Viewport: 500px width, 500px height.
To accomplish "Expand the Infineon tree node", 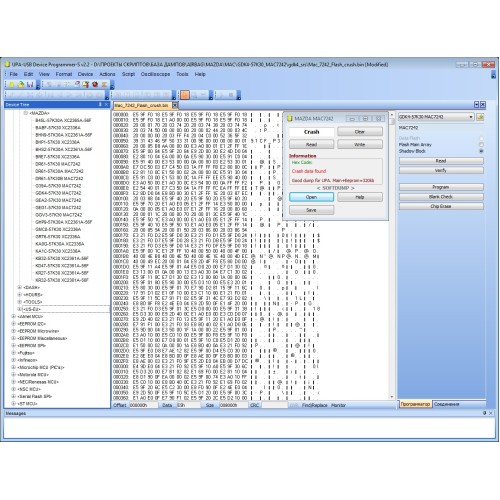I will pos(13,360).
